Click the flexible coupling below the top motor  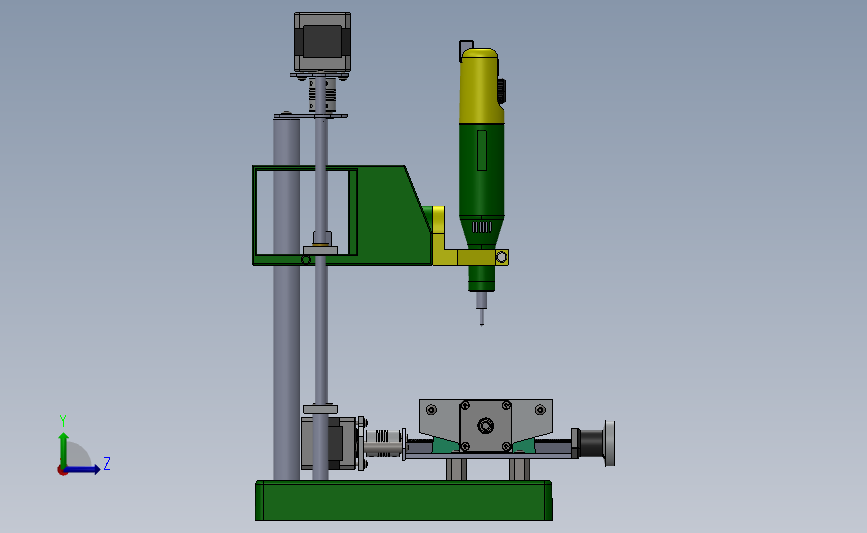pyautogui.click(x=322, y=95)
